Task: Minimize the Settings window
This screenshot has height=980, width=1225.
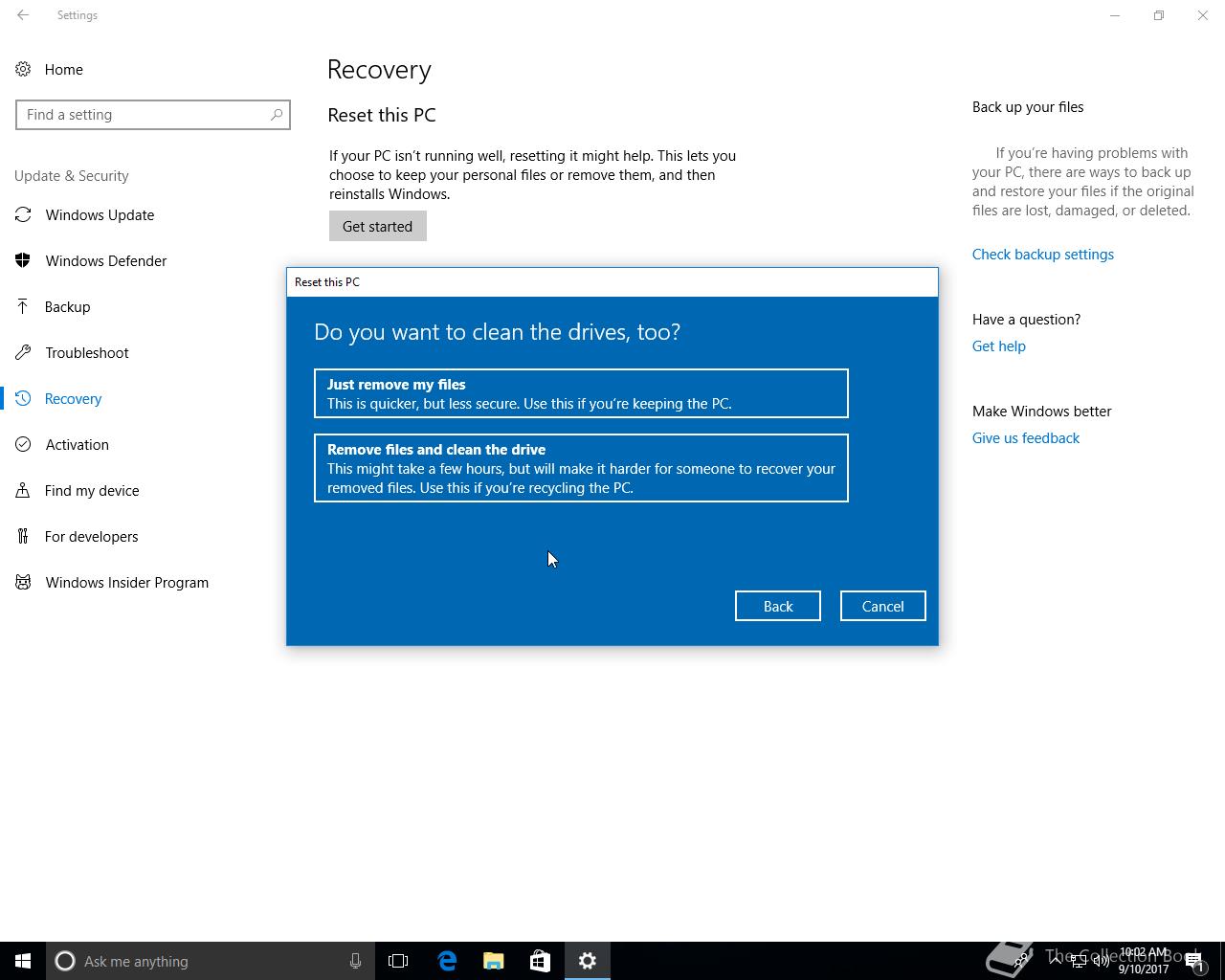Action: click(x=1115, y=15)
